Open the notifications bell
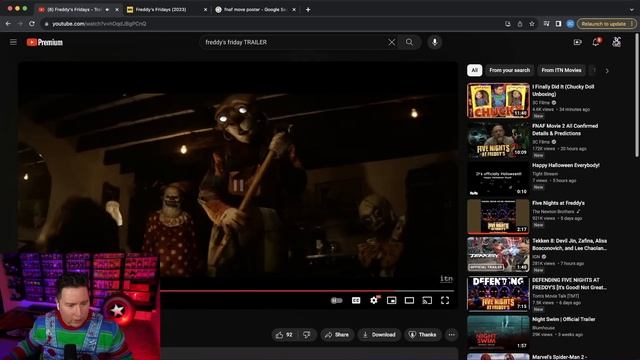Viewport: 640px width, 360px height. (596, 42)
